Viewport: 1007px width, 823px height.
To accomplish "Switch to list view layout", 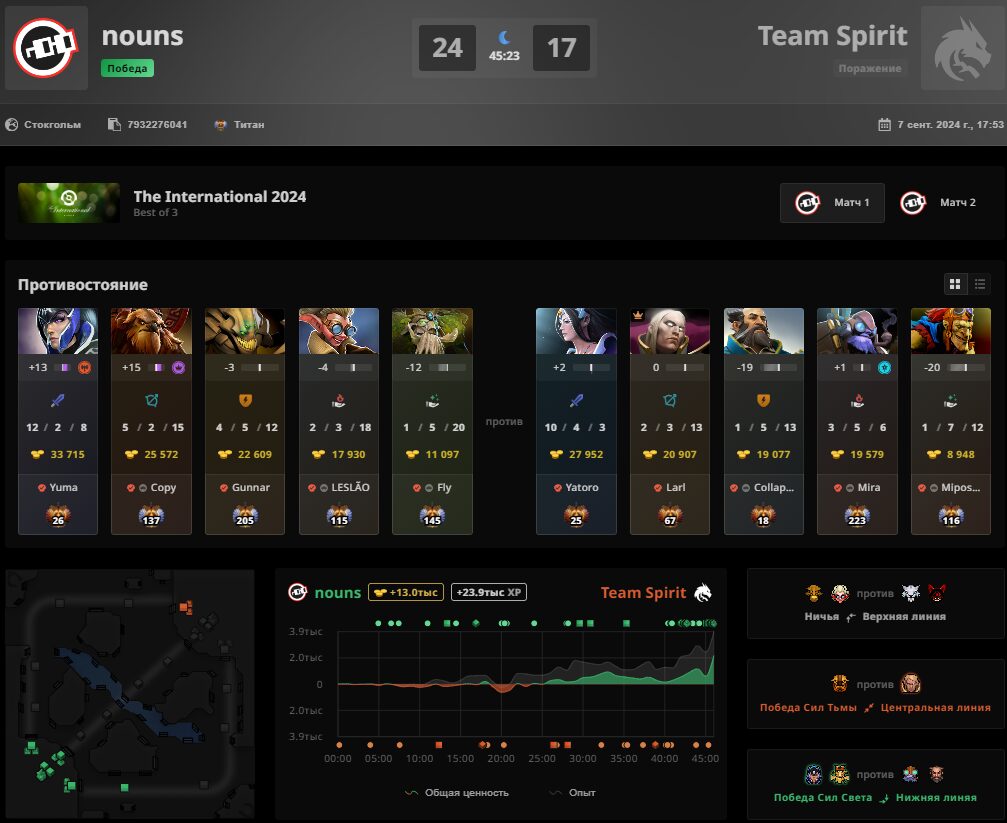I will pos(979,284).
